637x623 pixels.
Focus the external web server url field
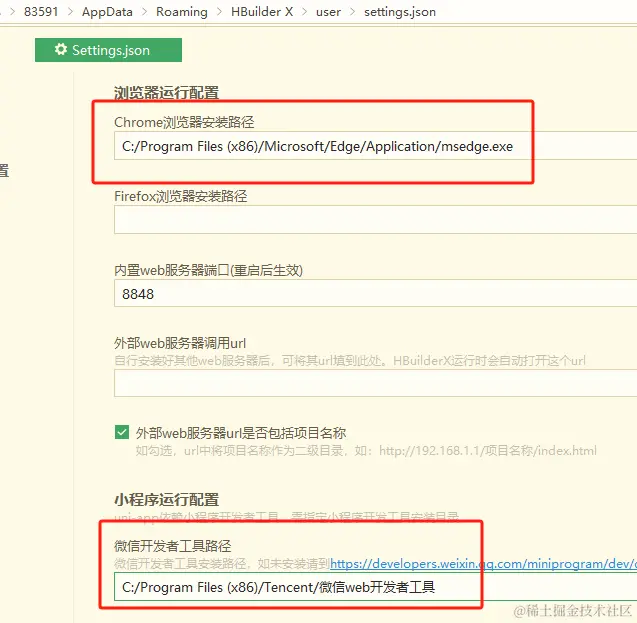[x=375, y=383]
